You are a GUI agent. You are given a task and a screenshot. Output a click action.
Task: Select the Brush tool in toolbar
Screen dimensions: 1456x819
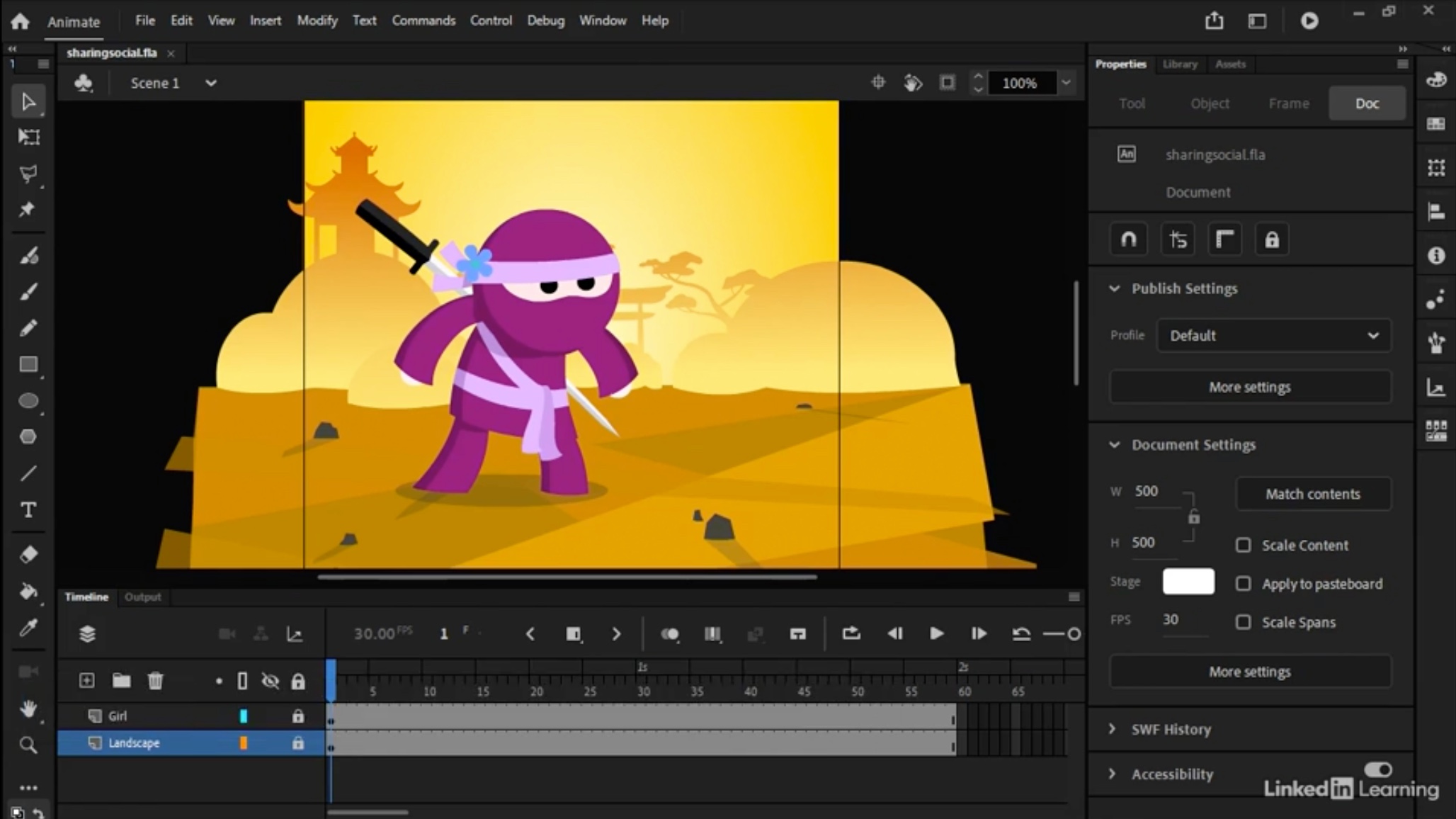coord(28,292)
